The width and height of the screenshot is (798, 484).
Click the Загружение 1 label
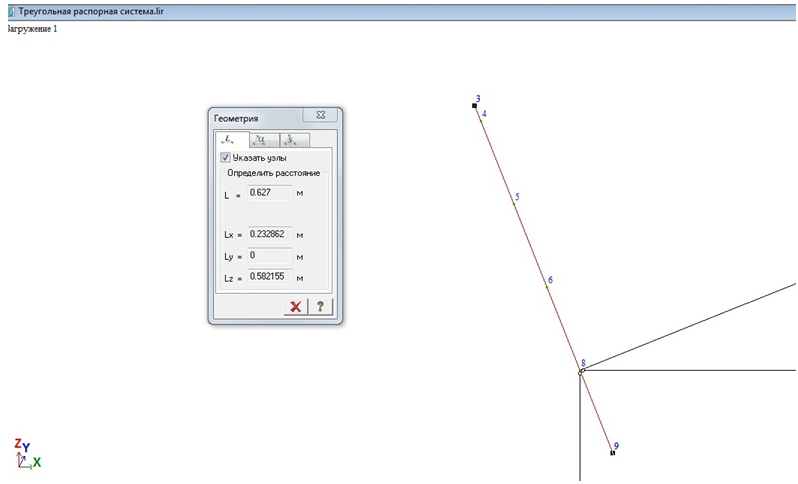coord(32,29)
